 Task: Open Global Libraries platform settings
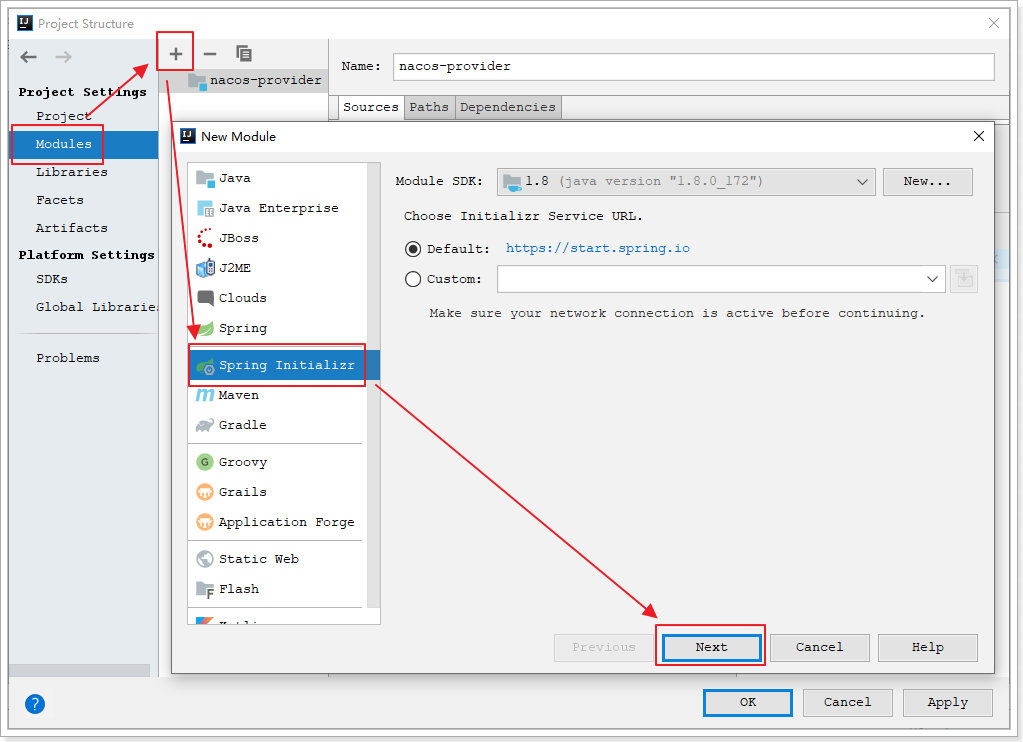pos(97,307)
